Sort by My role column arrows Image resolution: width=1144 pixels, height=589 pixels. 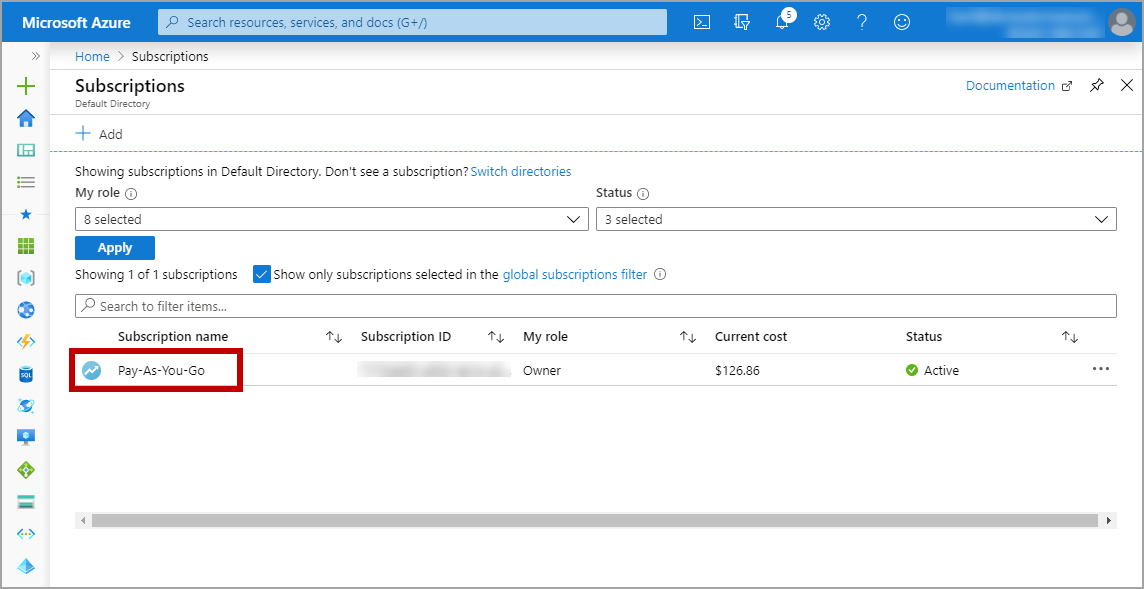[x=688, y=337]
